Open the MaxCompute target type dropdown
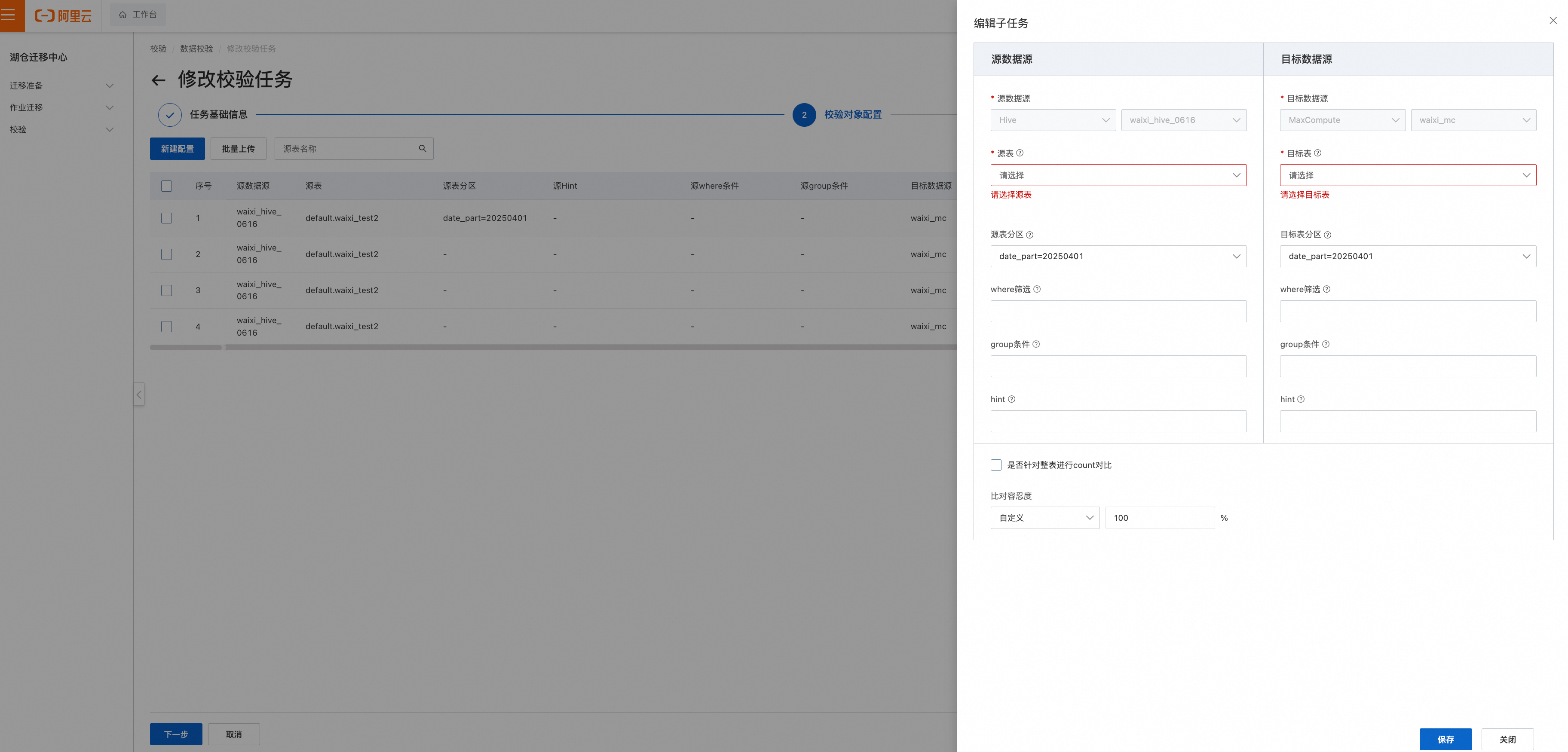This screenshot has height=752, width=1568. click(x=1342, y=120)
